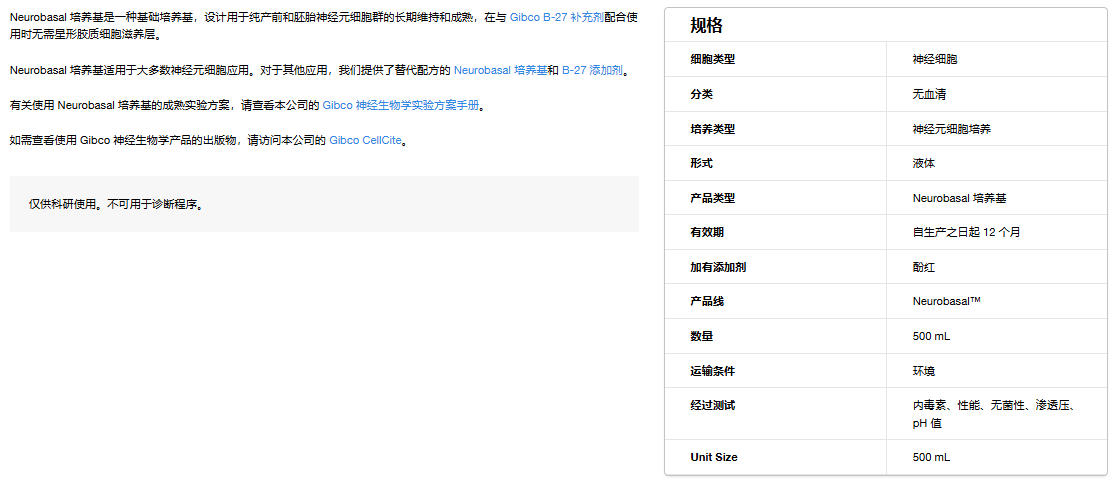Click the 产品类型 row label
The width and height of the screenshot is (1109, 478).
coord(713,198)
